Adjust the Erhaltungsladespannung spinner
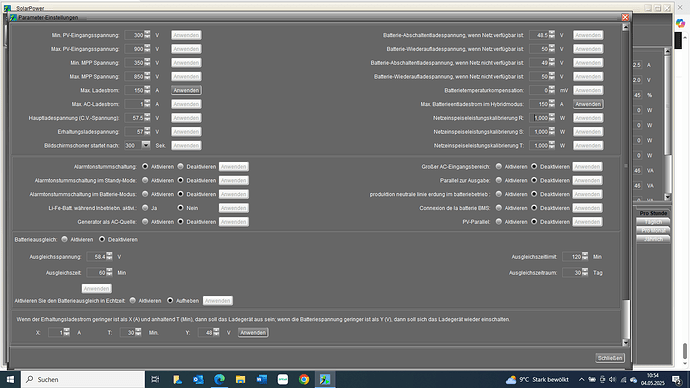Screen dimensions: 690x388 pyautogui.click(x=147, y=132)
